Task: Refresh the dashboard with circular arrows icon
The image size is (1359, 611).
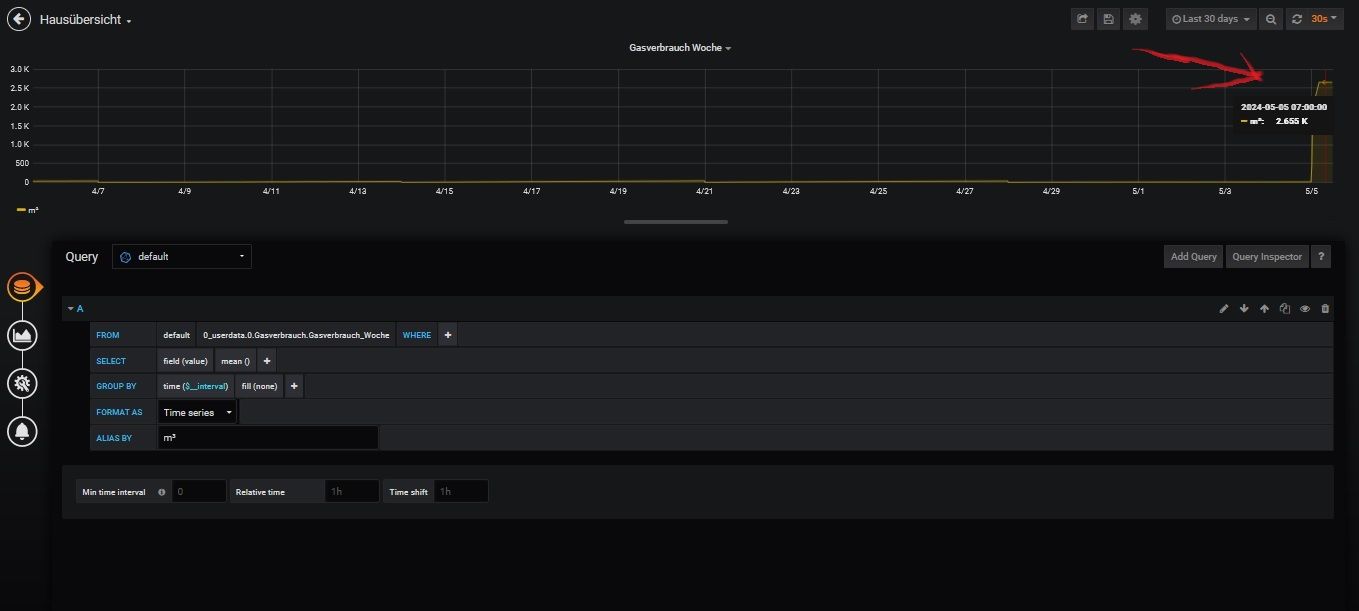Action: (1297, 19)
